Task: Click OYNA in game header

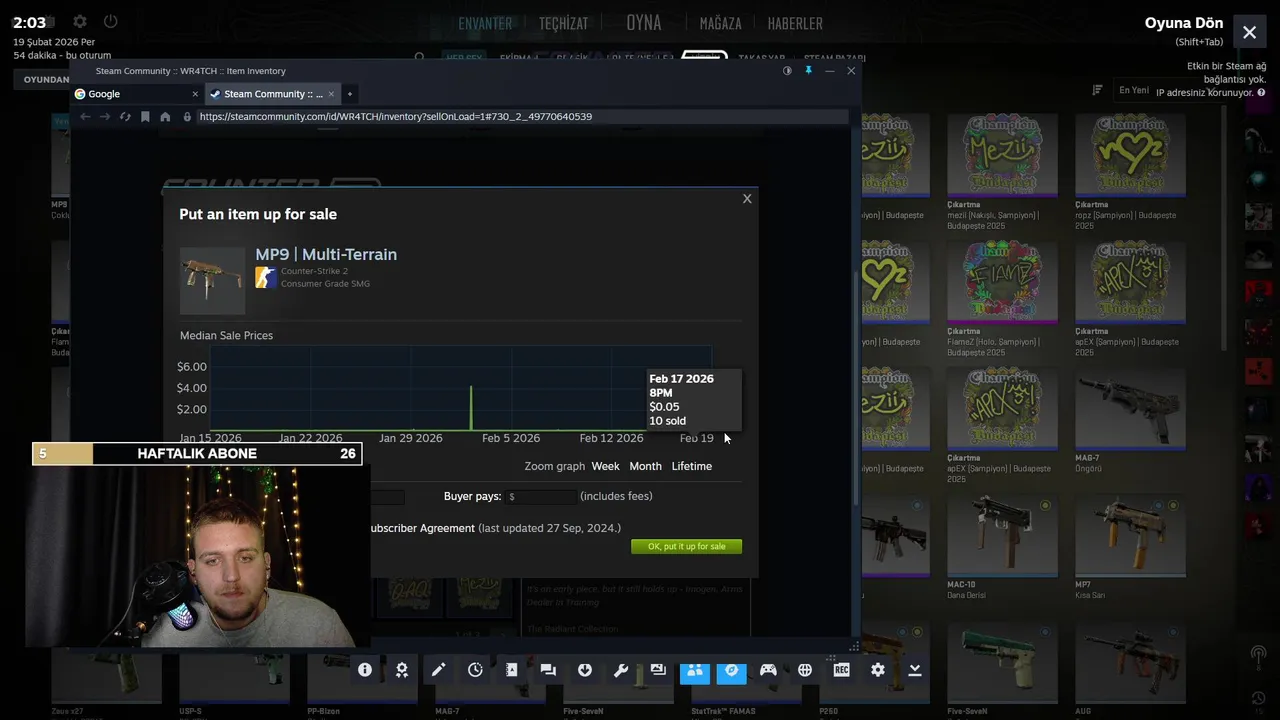Action: click(644, 22)
